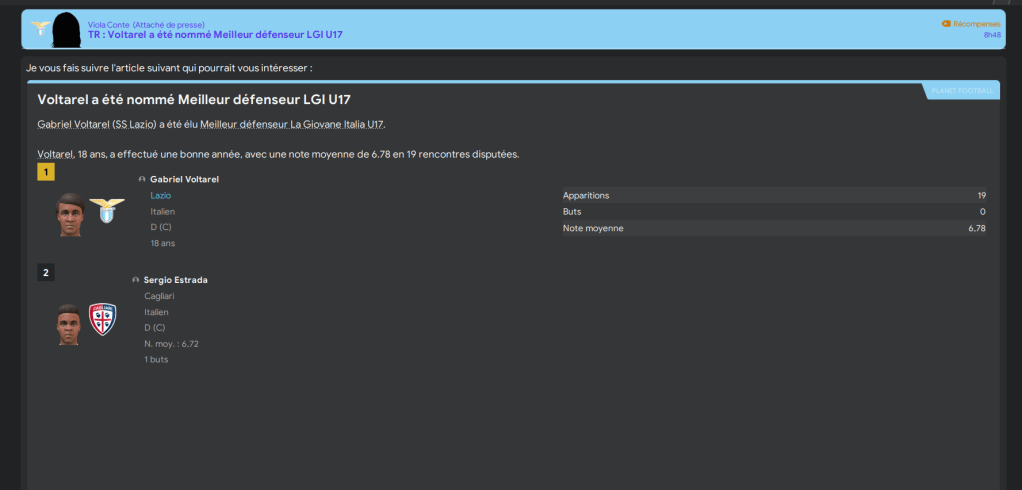Click the small icon before Gabriel Voltarel's name
1022x490 pixels.
142,179
